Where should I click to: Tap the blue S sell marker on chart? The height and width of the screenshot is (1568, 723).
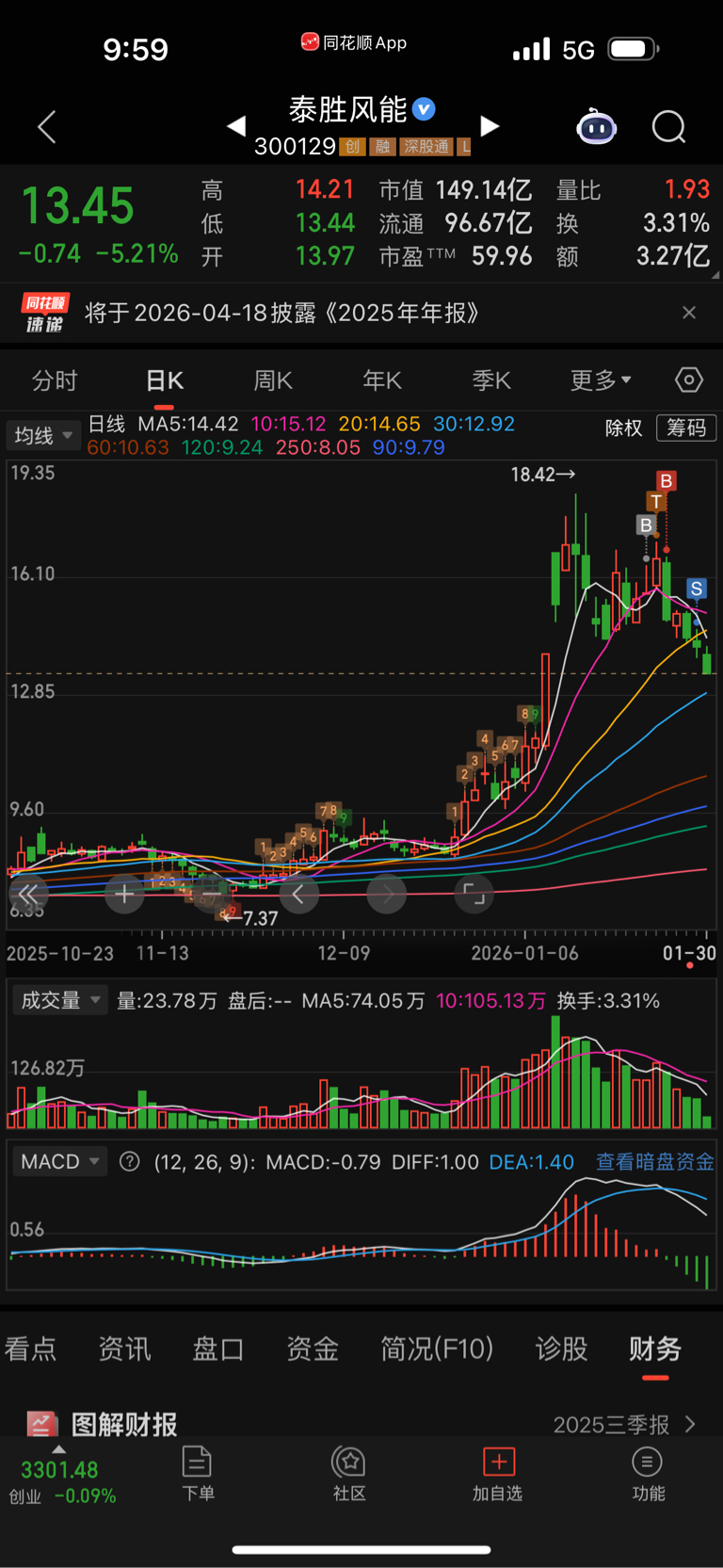697,590
